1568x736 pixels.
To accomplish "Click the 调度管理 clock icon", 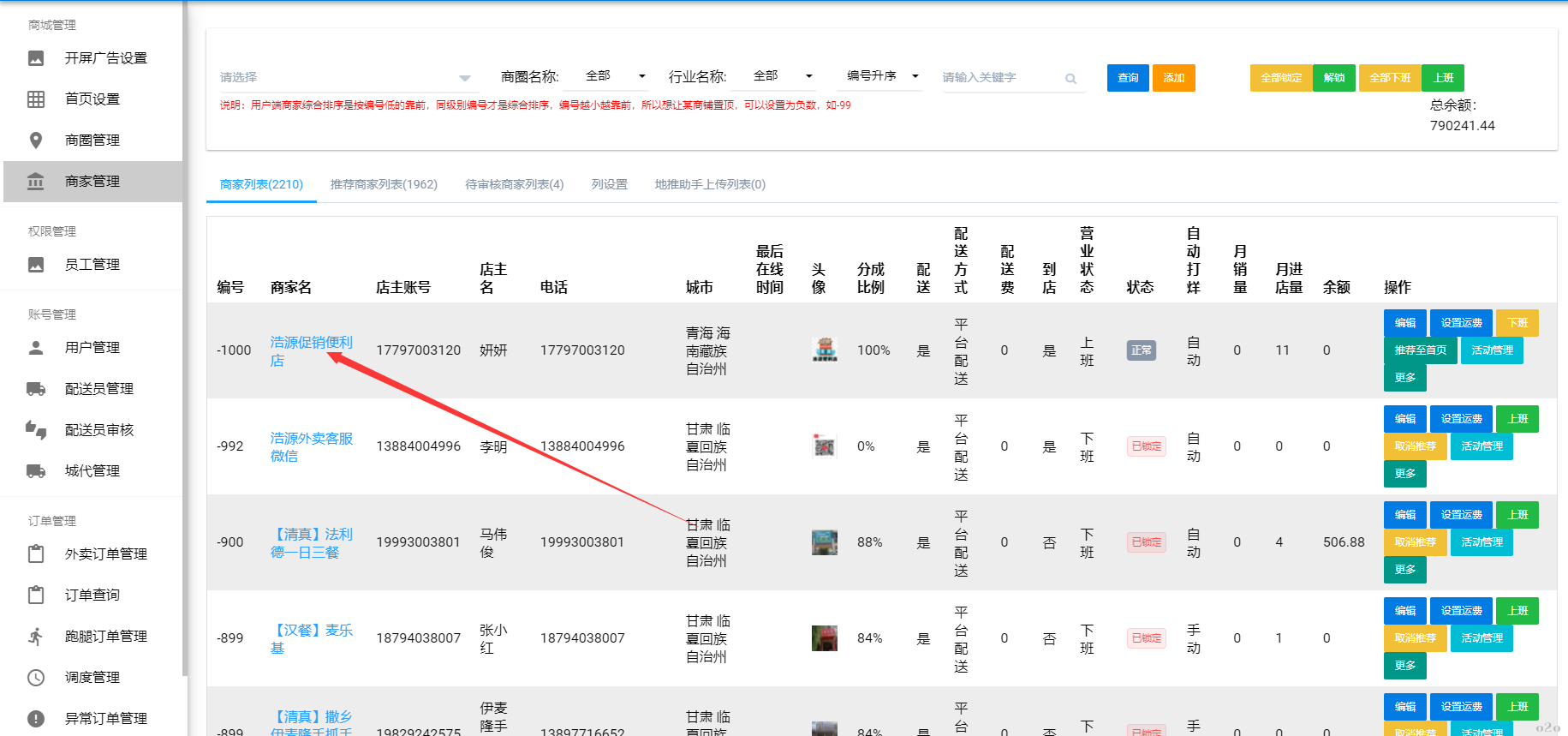I will [x=36, y=678].
